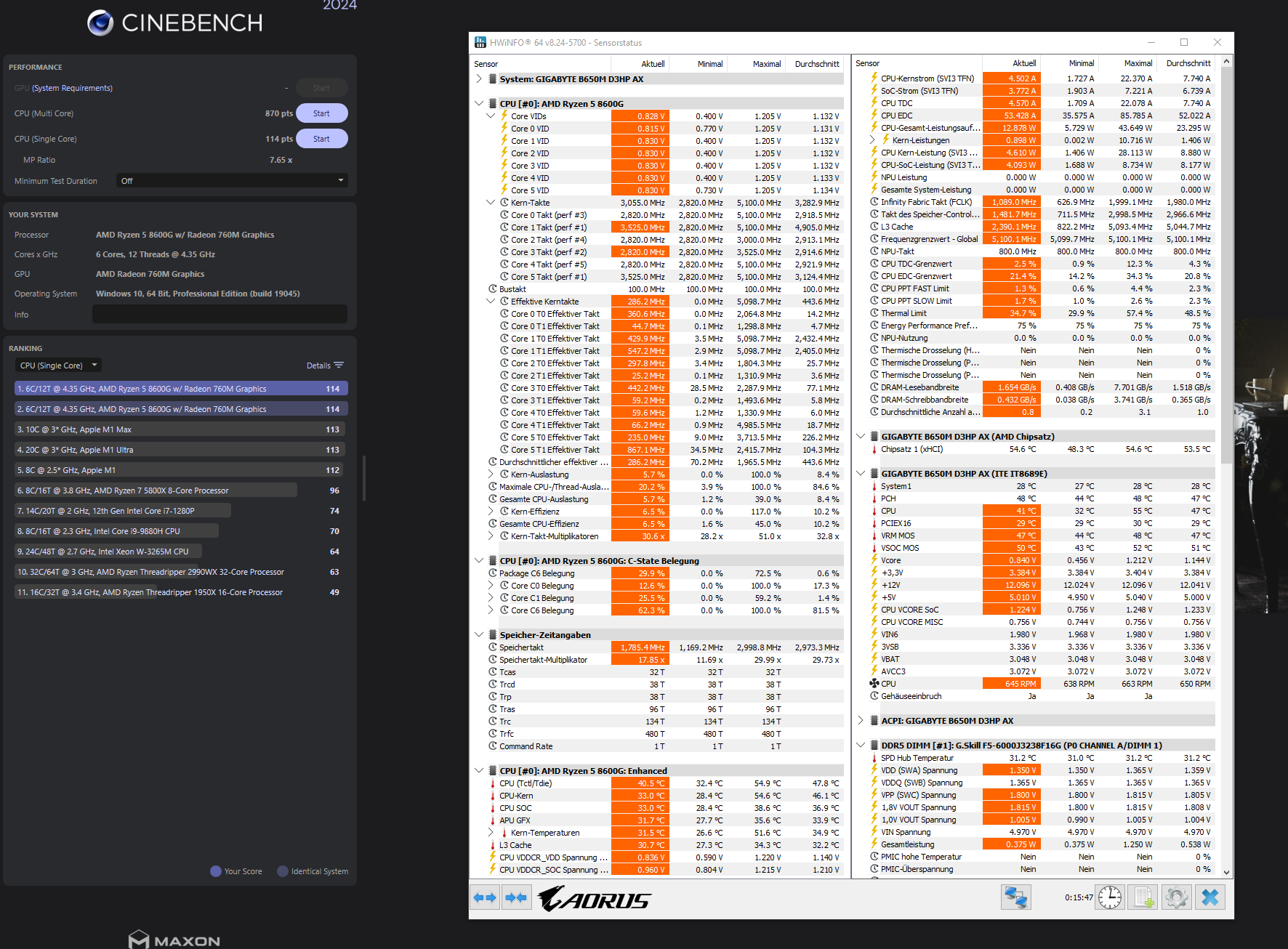Viewport: 1288px width, 949px height.
Task: Click the Durchschnitt column header in the left pane
Action: [816, 64]
